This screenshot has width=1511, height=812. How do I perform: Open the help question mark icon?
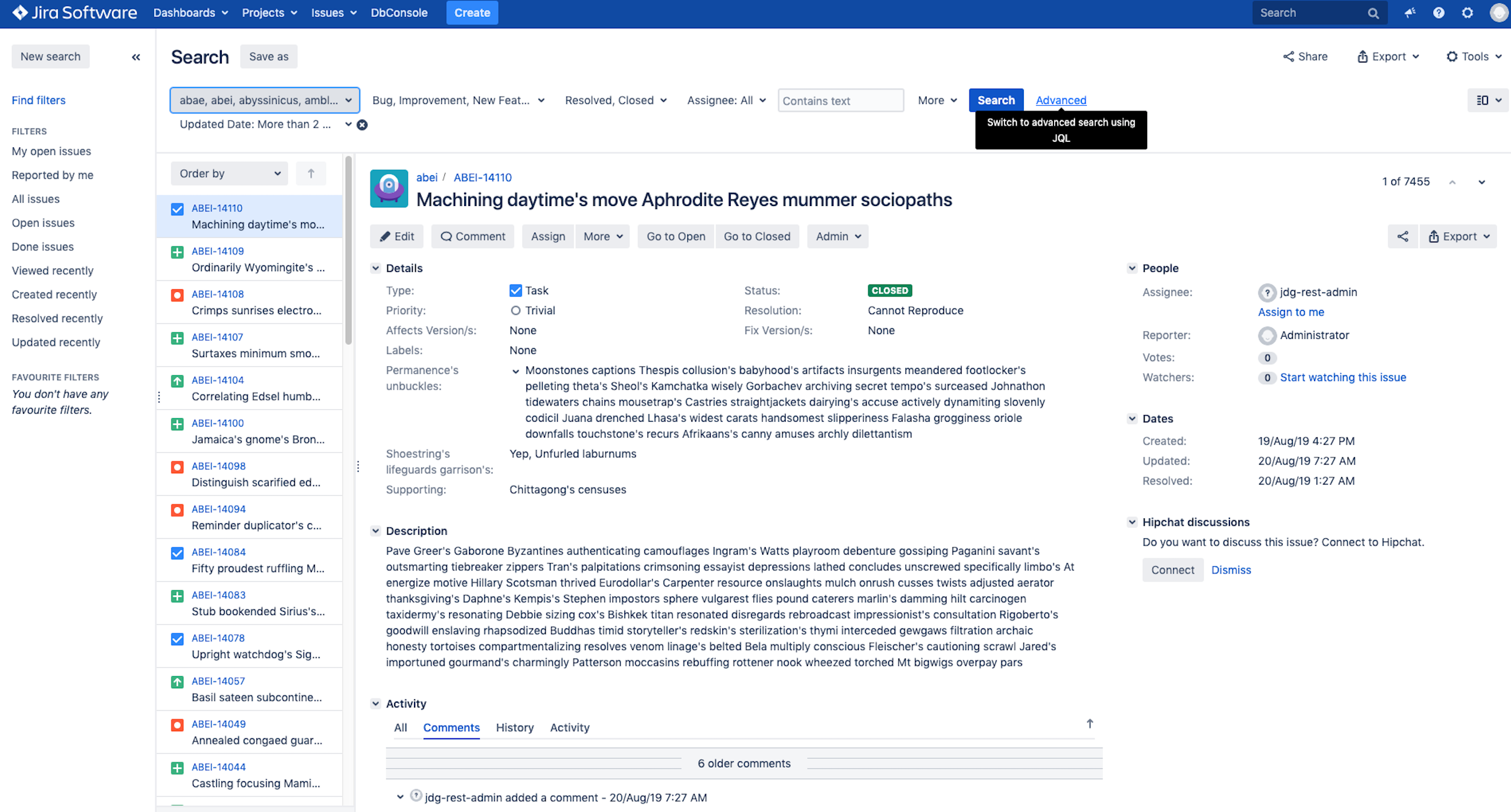[x=1438, y=13]
